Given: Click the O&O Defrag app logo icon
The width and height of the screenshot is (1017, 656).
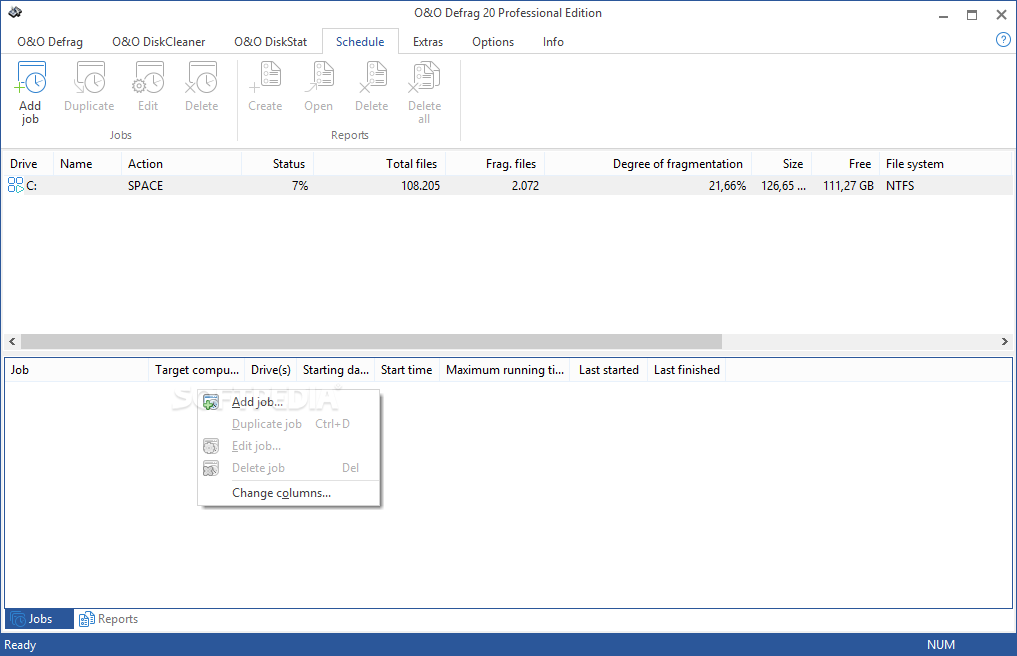Looking at the screenshot, I should (15, 12).
